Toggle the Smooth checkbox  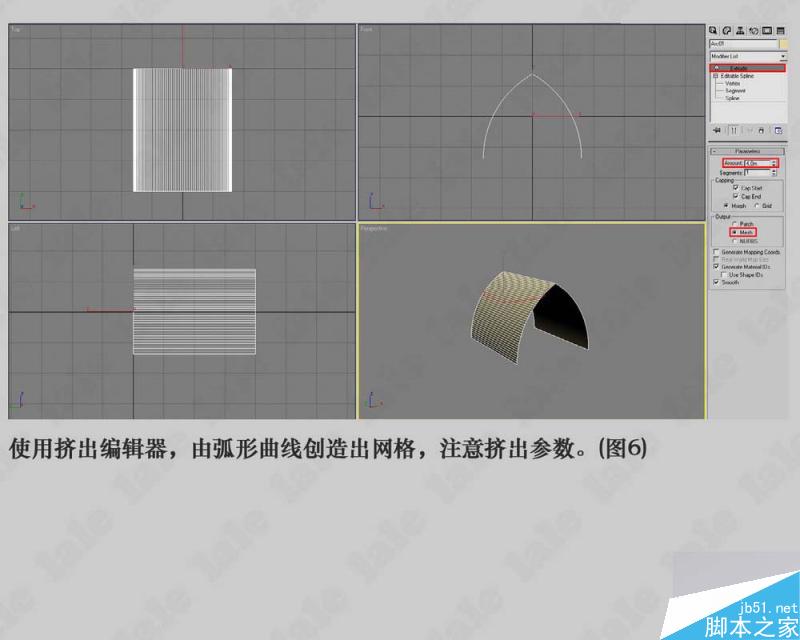click(715, 282)
